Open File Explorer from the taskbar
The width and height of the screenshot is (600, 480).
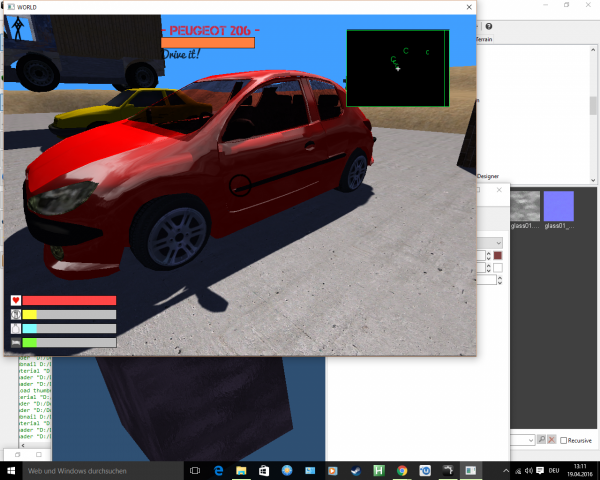240,470
